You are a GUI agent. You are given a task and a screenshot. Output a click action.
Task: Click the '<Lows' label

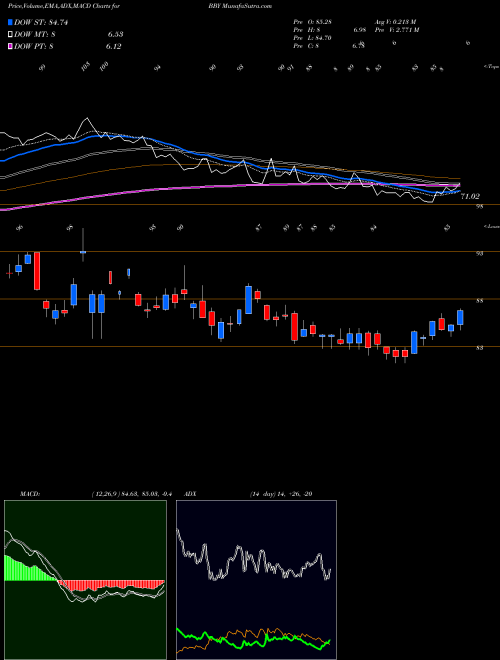[x=492, y=226]
